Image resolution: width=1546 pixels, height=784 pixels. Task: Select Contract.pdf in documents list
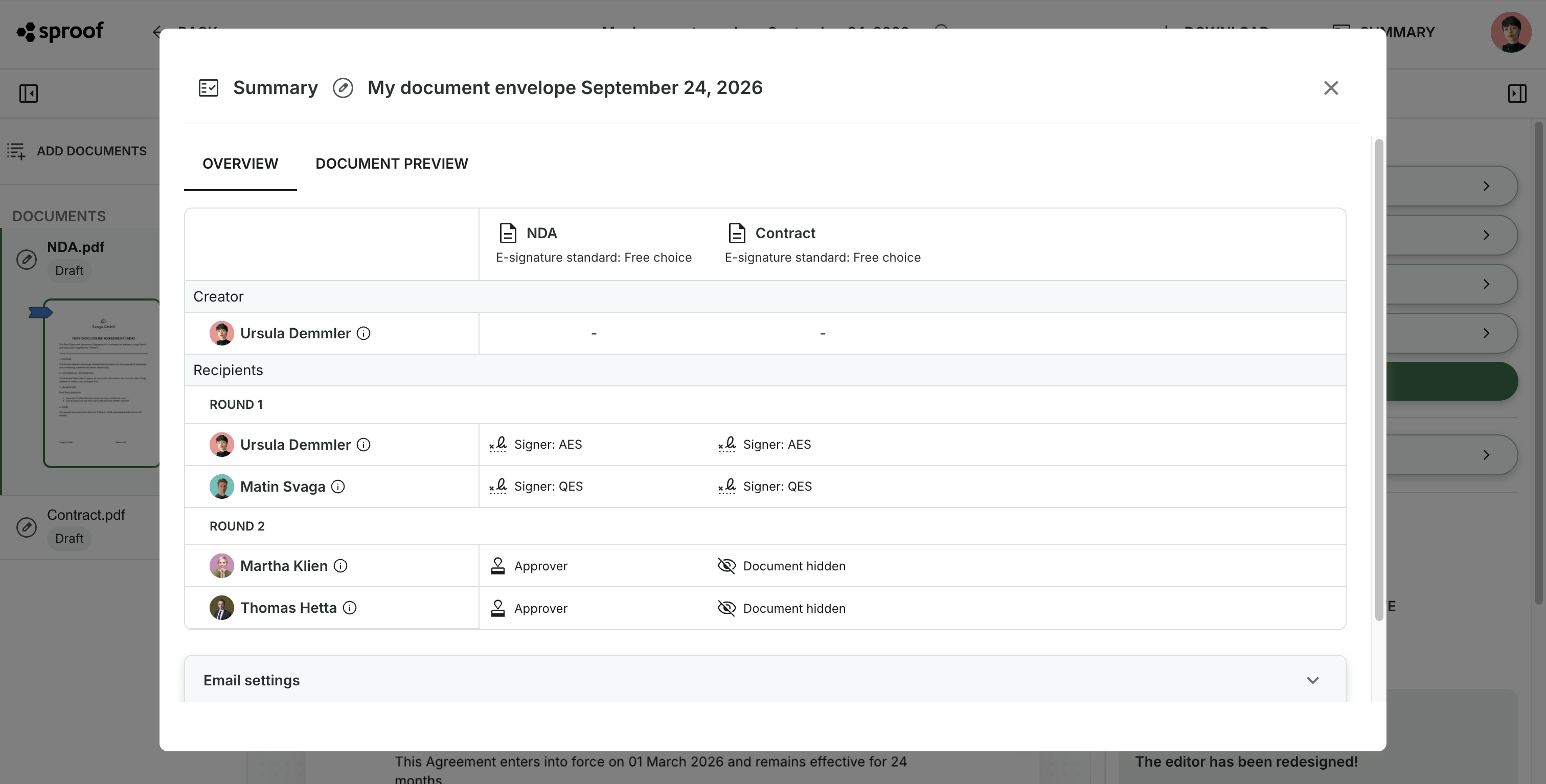(x=86, y=515)
